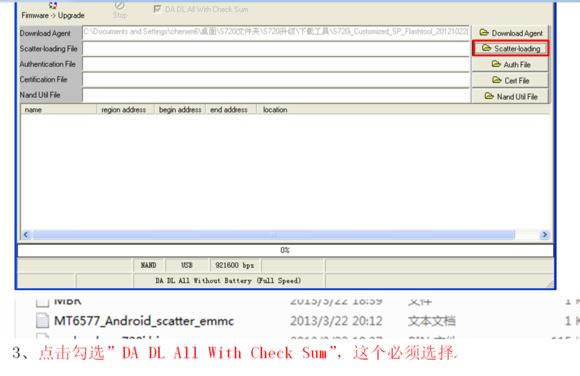Click the Download Agent path field

point(276,32)
